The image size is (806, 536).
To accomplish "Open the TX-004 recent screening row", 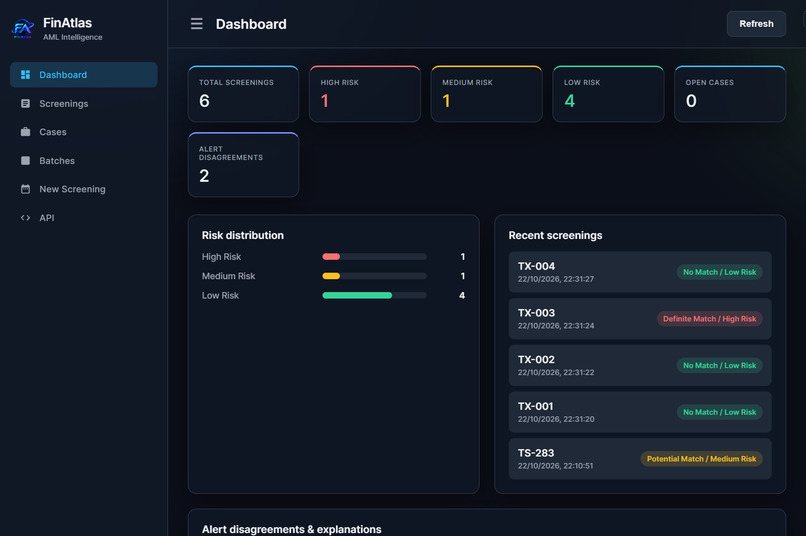I will tap(640, 272).
